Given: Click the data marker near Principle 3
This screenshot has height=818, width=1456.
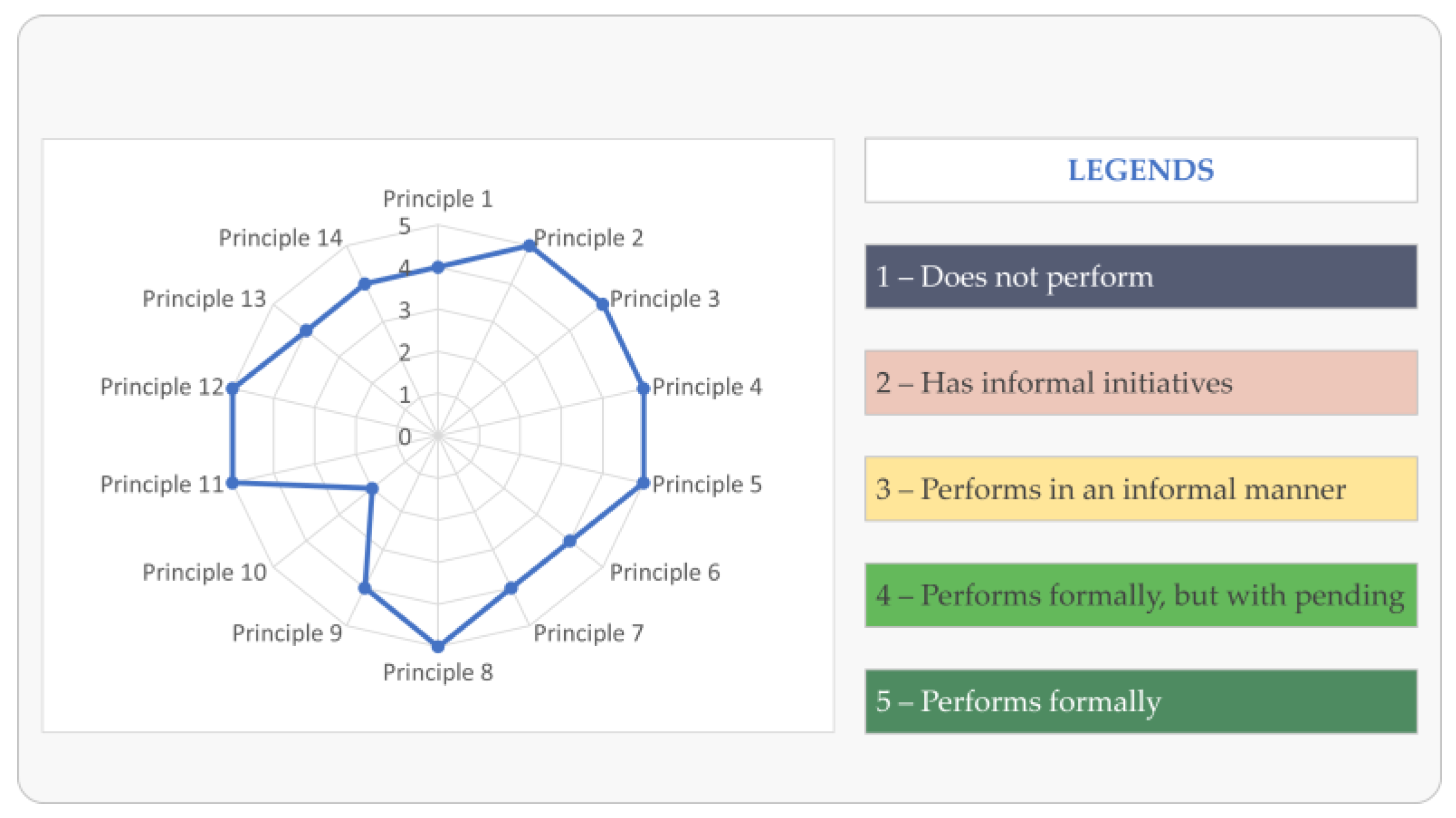Looking at the screenshot, I should point(602,304).
